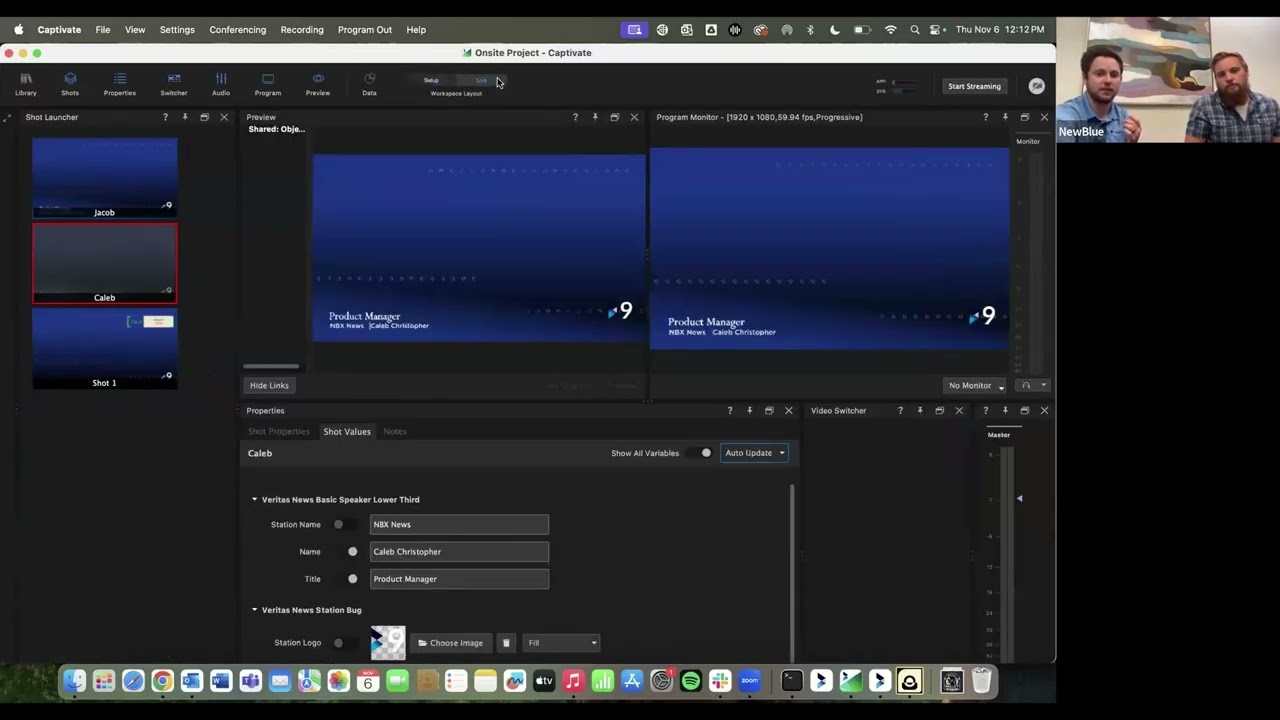Open the Program Out menu

point(365,30)
